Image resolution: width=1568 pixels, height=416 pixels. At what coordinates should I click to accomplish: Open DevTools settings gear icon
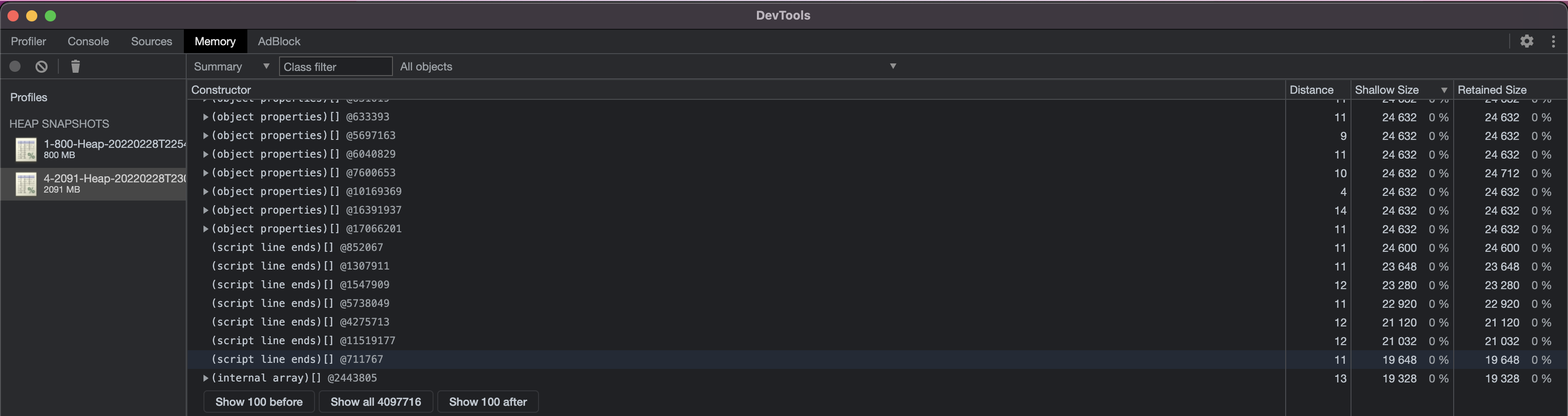[x=1526, y=42]
